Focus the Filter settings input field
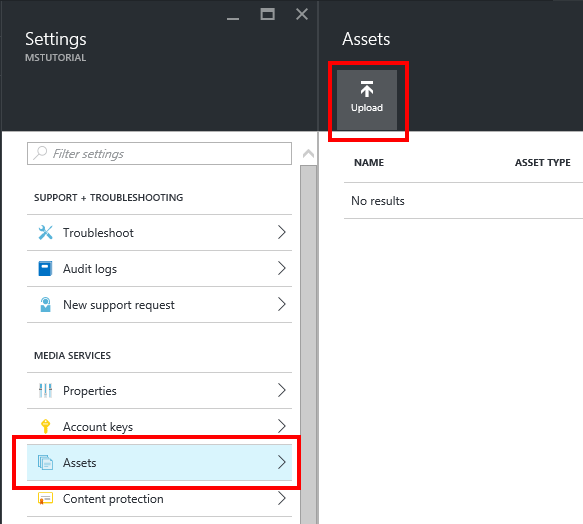Image resolution: width=583 pixels, height=524 pixels. (159, 153)
